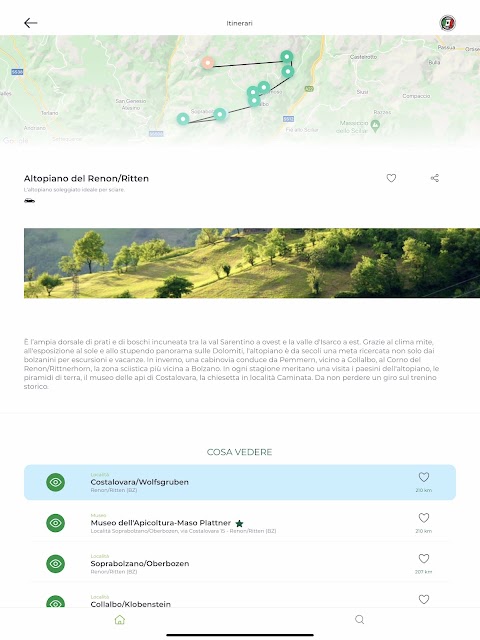Tap the car transport icon
The image size is (480, 640).
(x=29, y=200)
